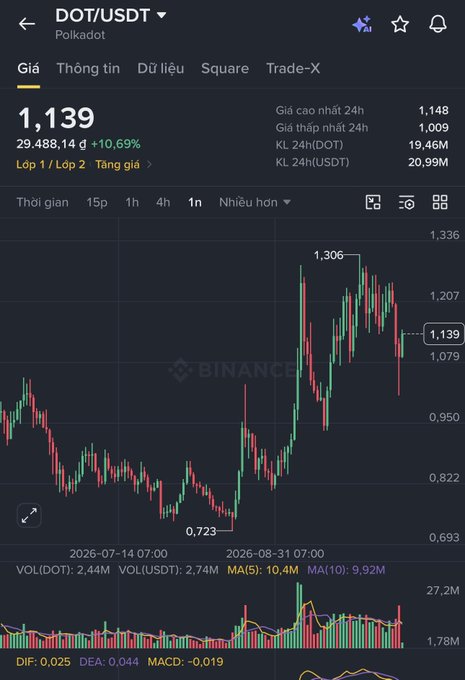Open the Square tab

tap(225, 68)
